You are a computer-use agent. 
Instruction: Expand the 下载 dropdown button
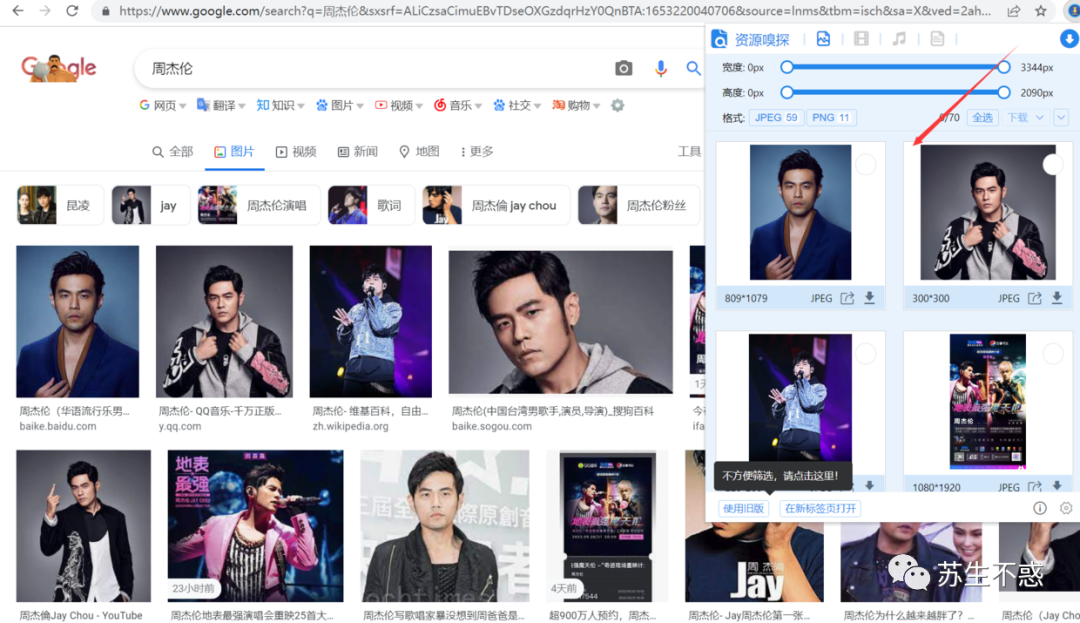pos(1026,118)
